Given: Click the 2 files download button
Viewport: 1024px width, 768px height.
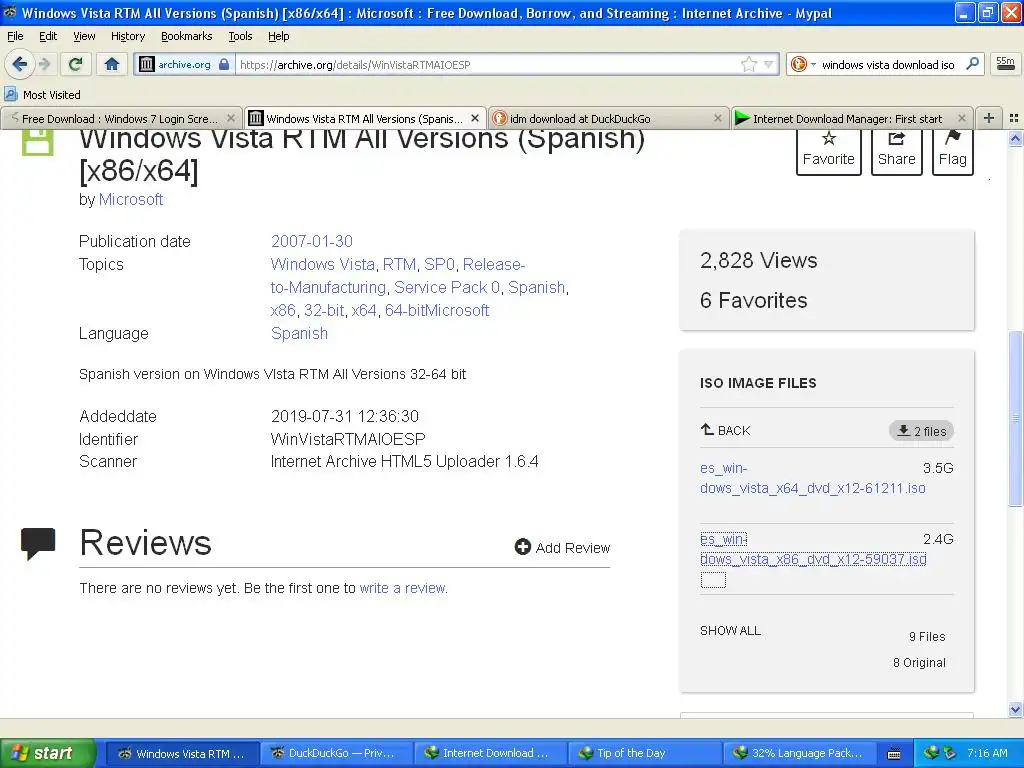Looking at the screenshot, I should pyautogui.click(x=921, y=431).
